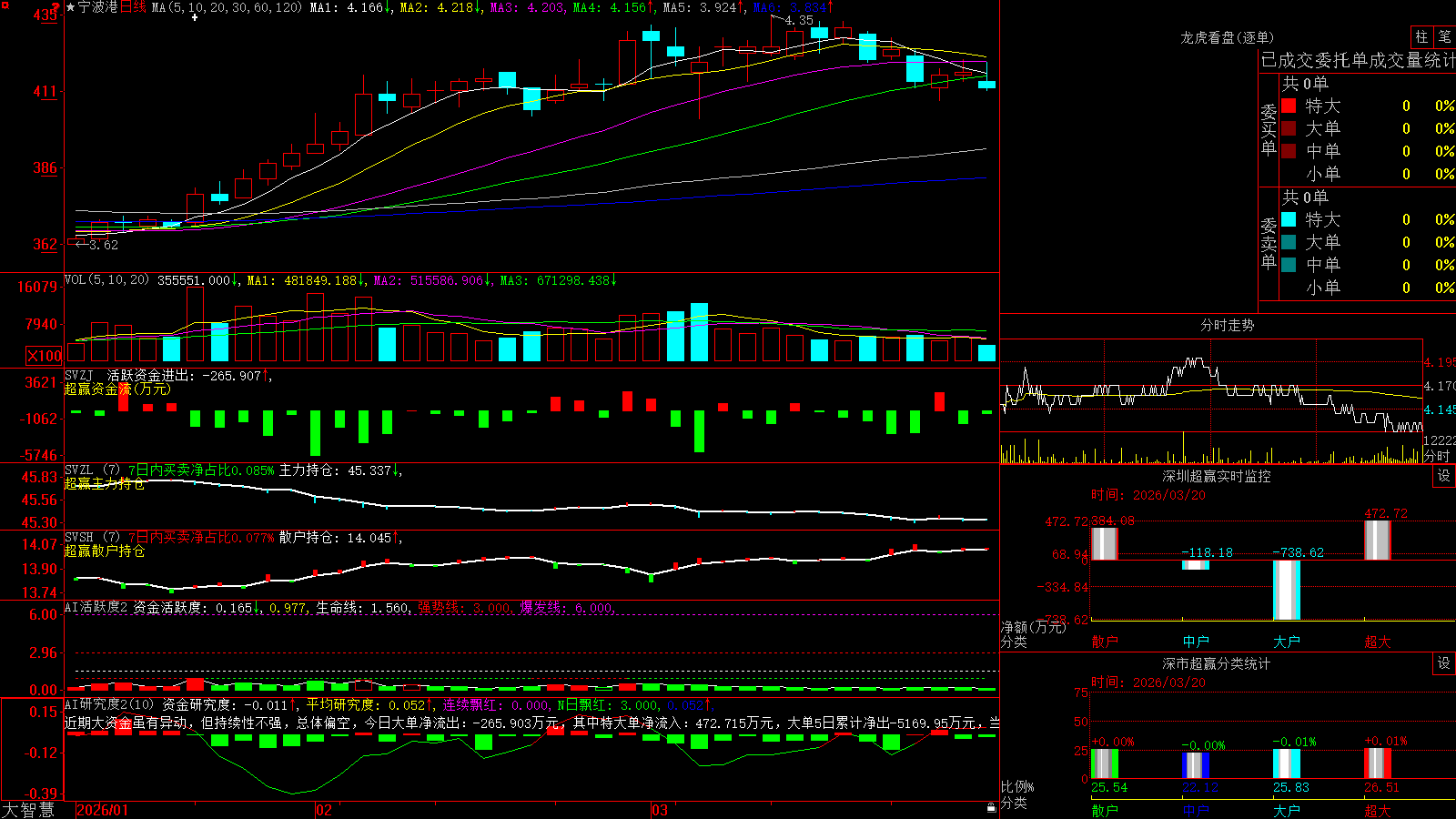Click the SVSH (7) indicator label
The height and width of the screenshot is (819, 1456).
pos(93,538)
